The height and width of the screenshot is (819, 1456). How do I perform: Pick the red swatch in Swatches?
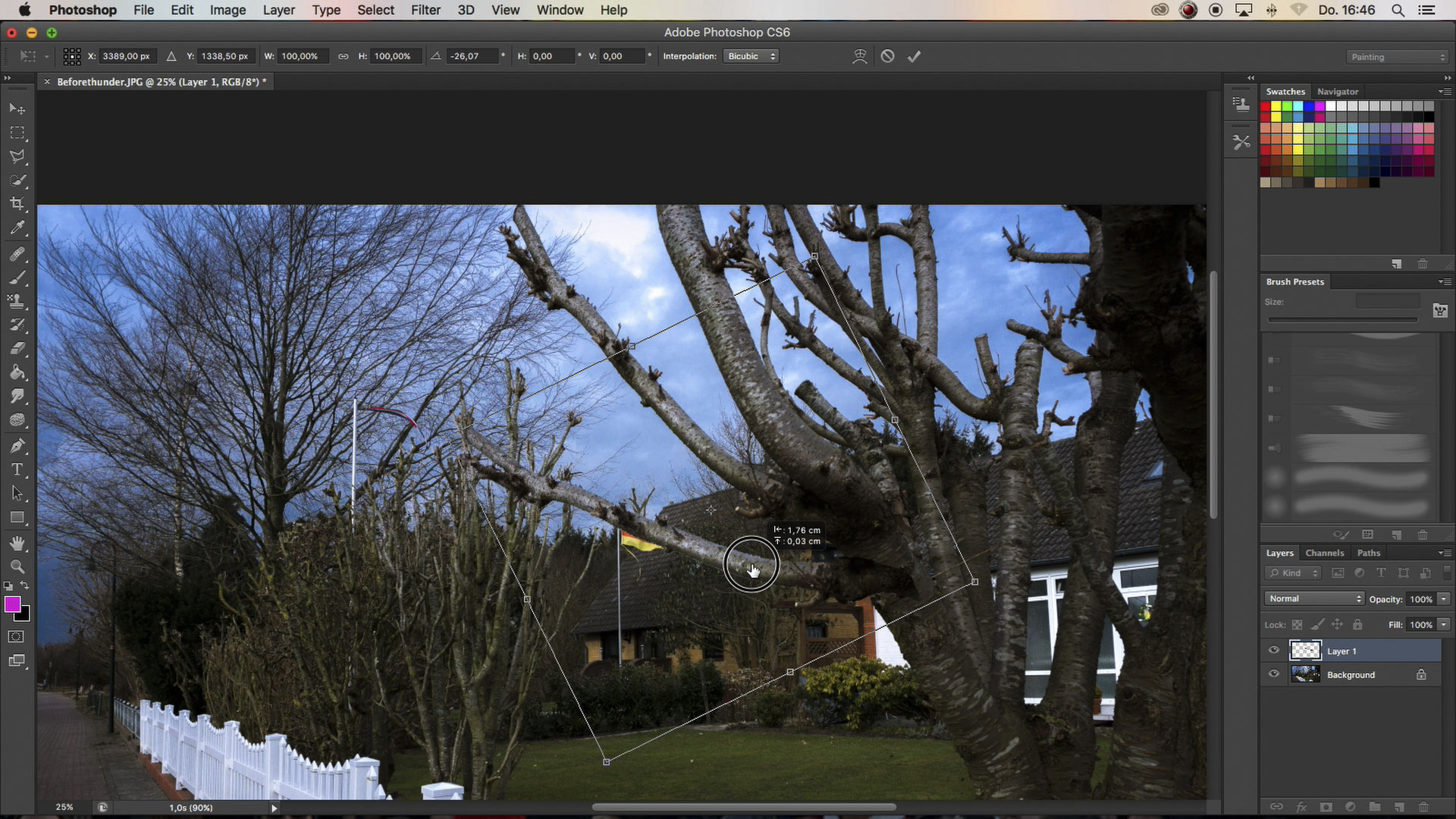click(x=1265, y=106)
